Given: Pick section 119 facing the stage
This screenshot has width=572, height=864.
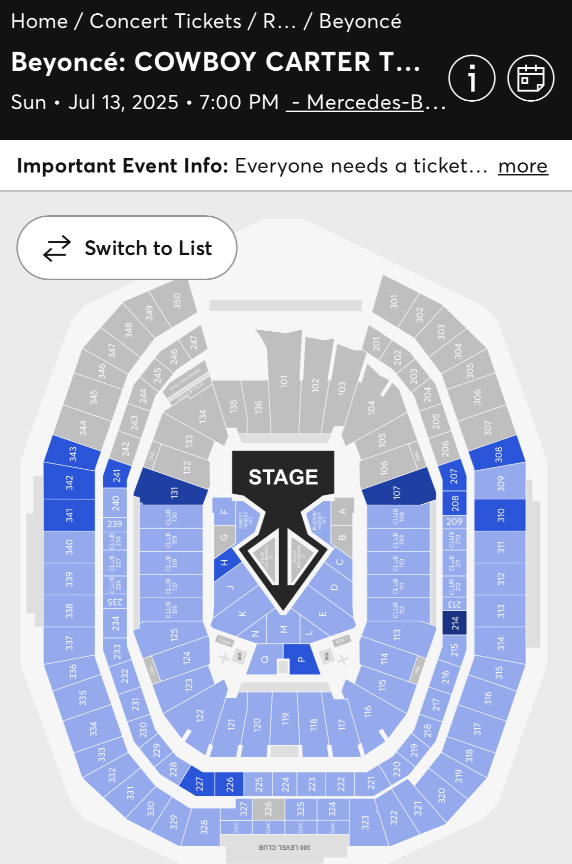Looking at the screenshot, I should pos(285,719).
